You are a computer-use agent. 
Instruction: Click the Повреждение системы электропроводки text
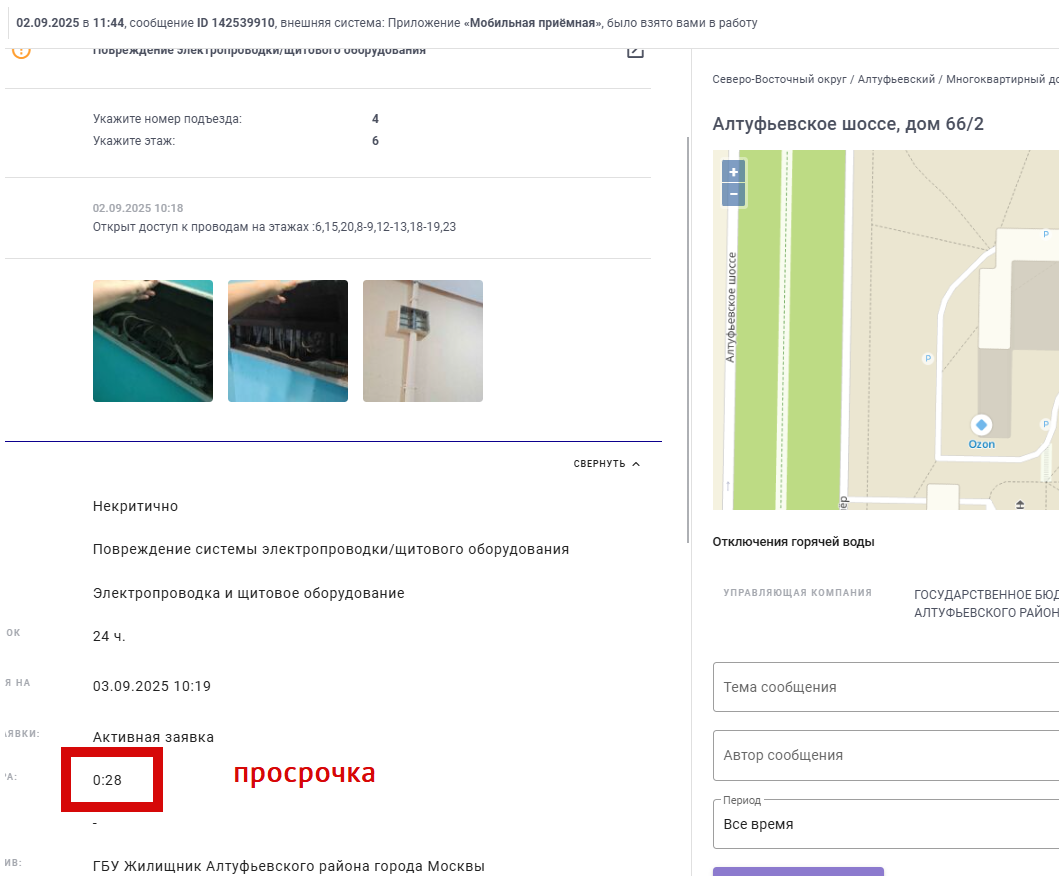331,550
